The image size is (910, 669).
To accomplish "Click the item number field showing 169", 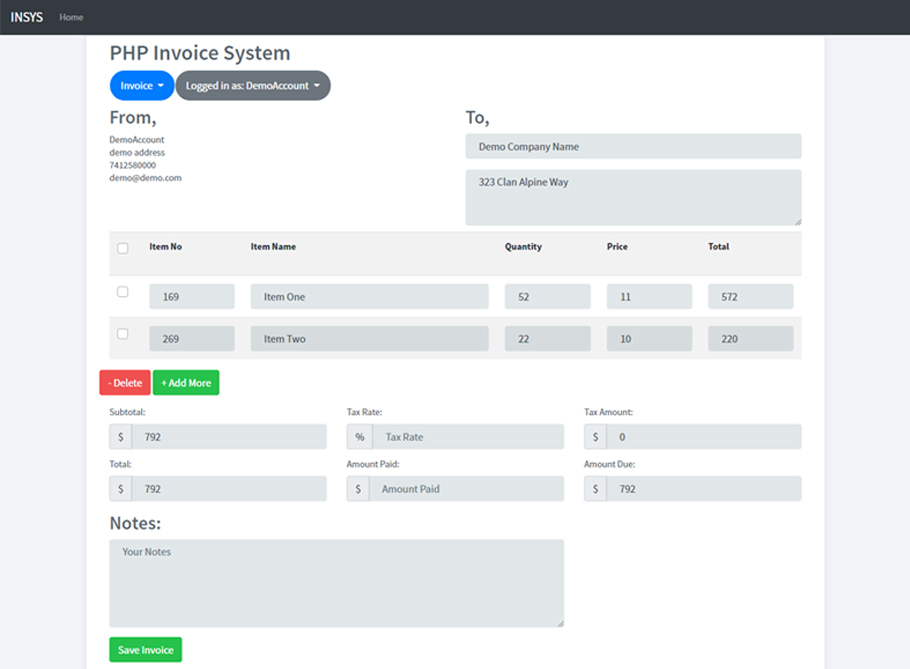I will tap(192, 296).
